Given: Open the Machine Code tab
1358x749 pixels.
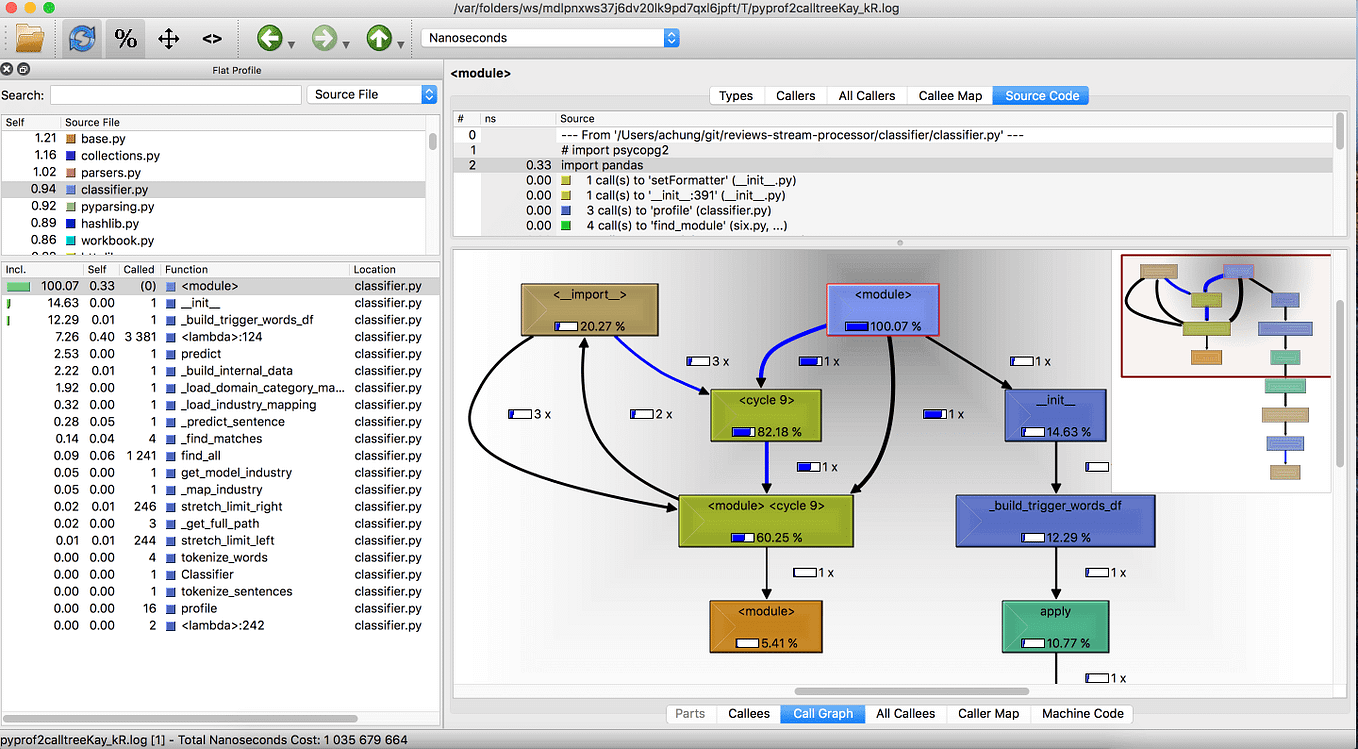Looking at the screenshot, I should point(1081,713).
